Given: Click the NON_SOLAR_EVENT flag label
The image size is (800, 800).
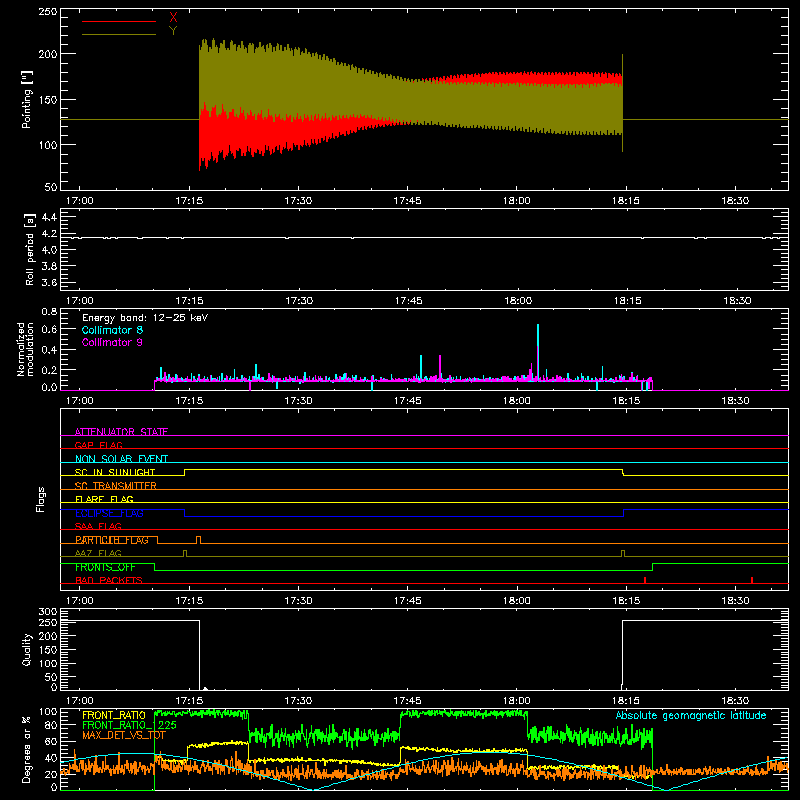Looking at the screenshot, I should pos(121,459).
